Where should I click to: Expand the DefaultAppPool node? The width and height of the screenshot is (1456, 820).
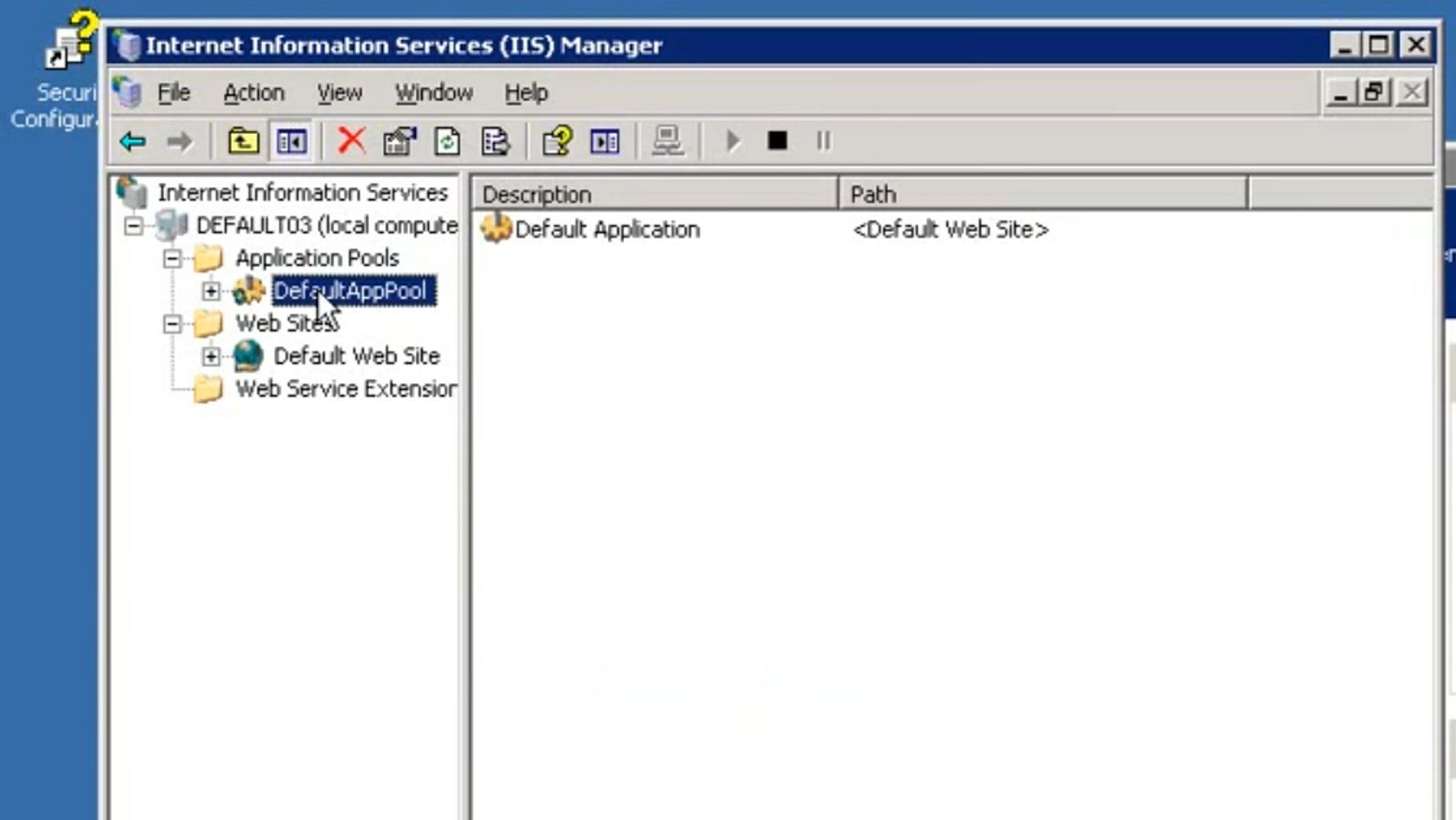(x=210, y=291)
